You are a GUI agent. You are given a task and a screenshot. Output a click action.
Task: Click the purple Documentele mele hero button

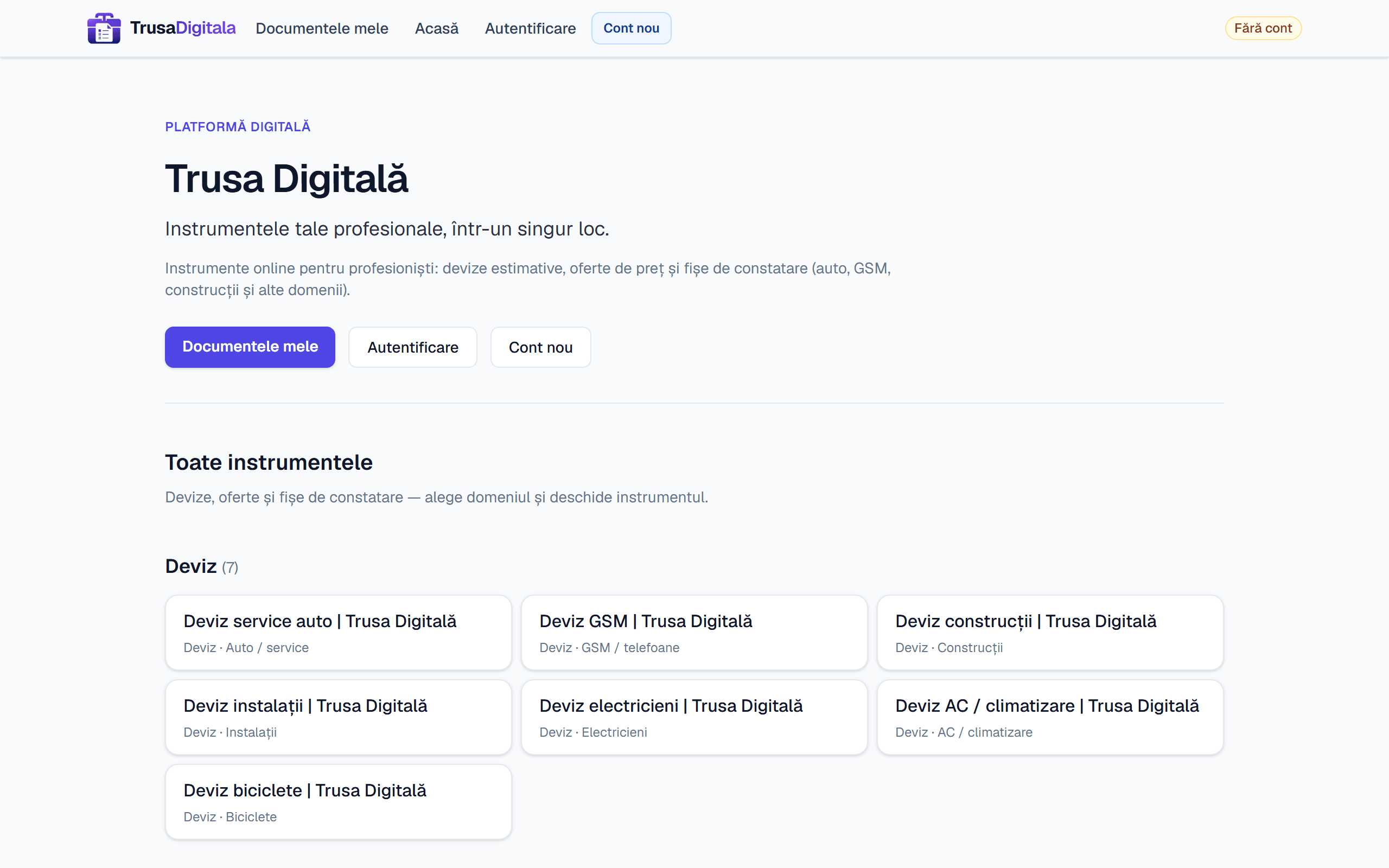tap(250, 347)
